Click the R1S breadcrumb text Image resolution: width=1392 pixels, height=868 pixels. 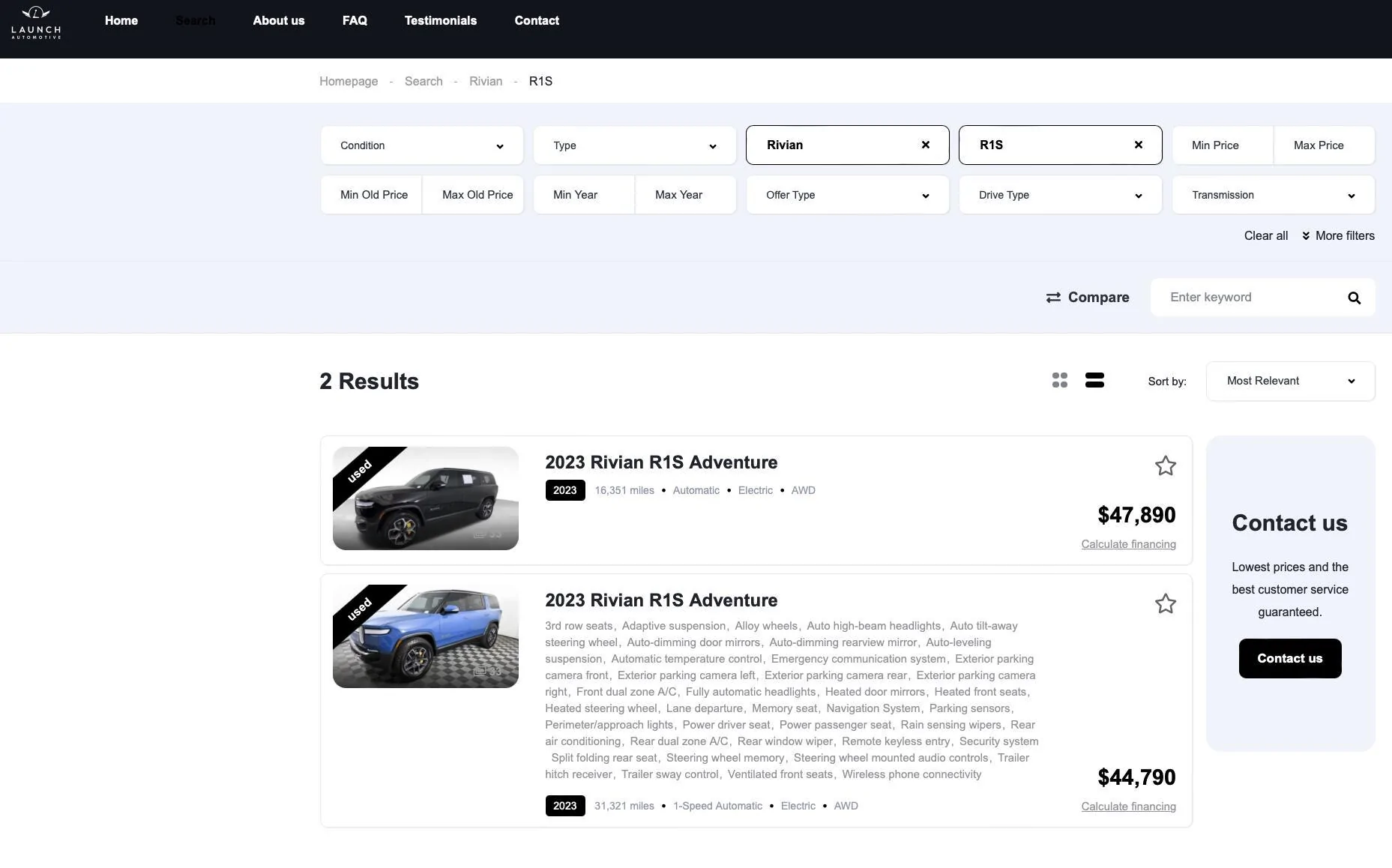coord(540,82)
